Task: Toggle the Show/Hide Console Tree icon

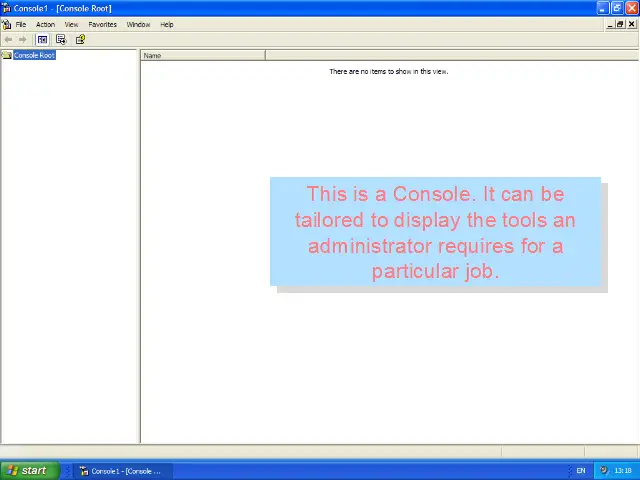Action: click(42, 40)
